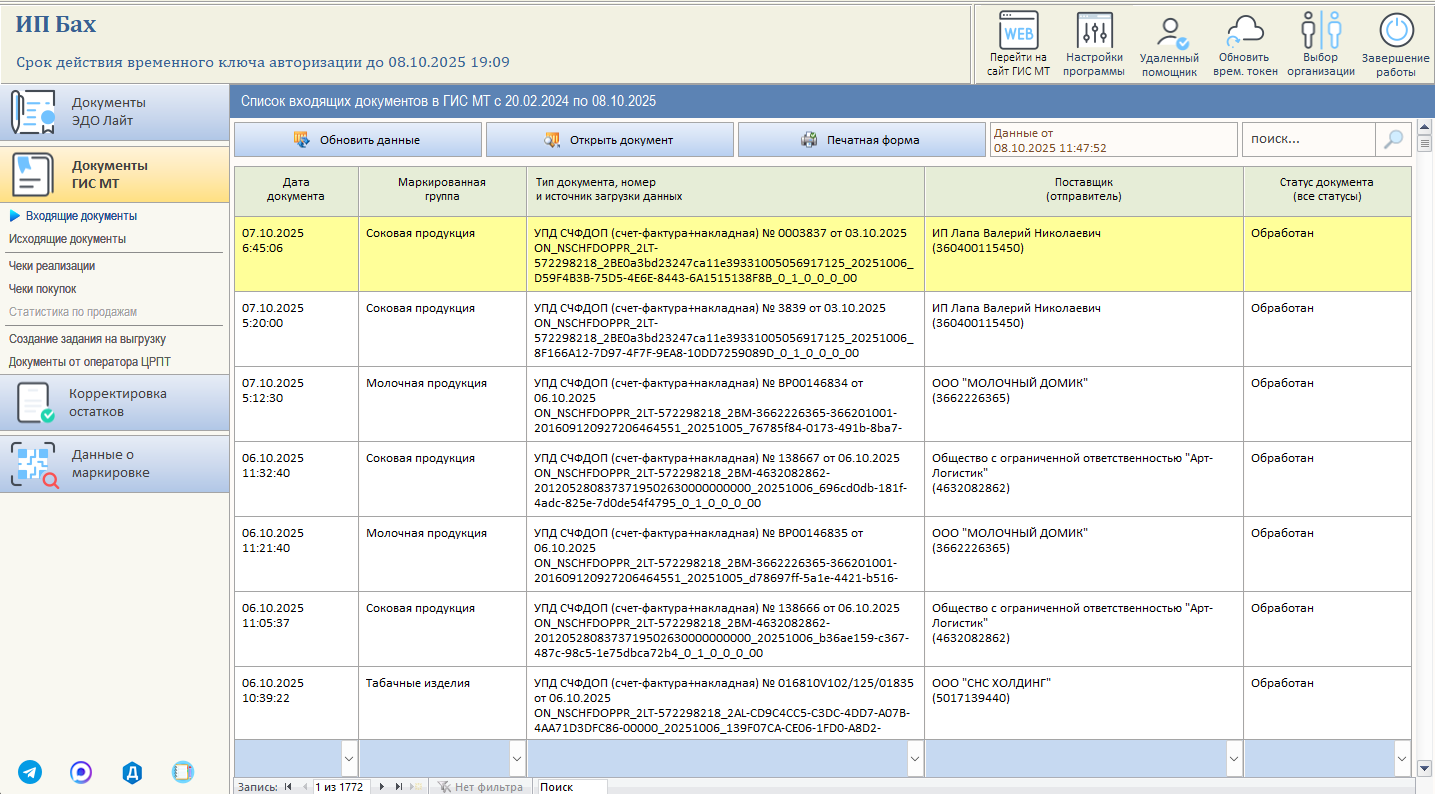The width and height of the screenshot is (1435, 794).
Task: Click the Обновить данные button
Action: click(358, 140)
